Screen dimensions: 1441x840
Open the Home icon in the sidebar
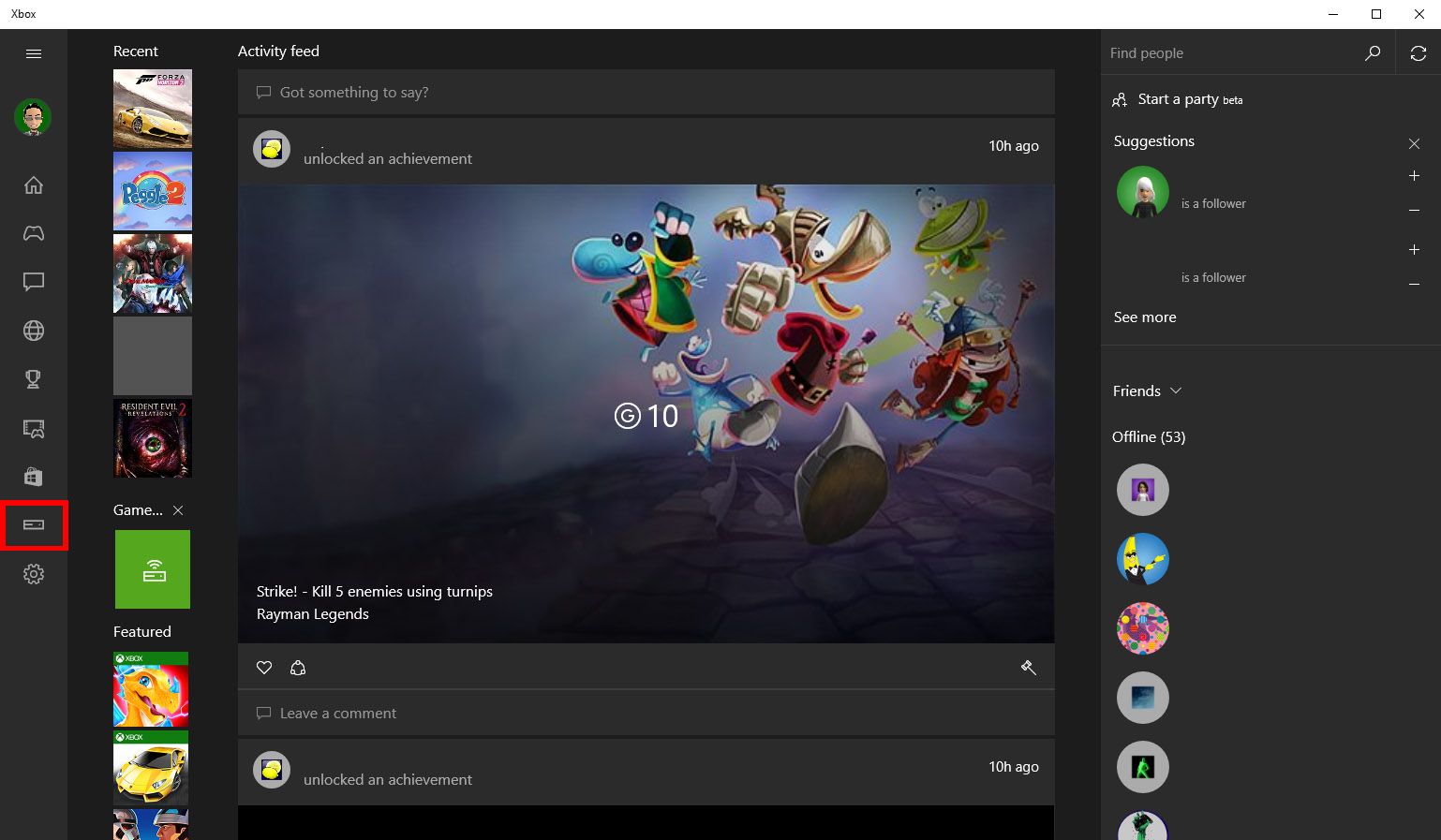[34, 184]
